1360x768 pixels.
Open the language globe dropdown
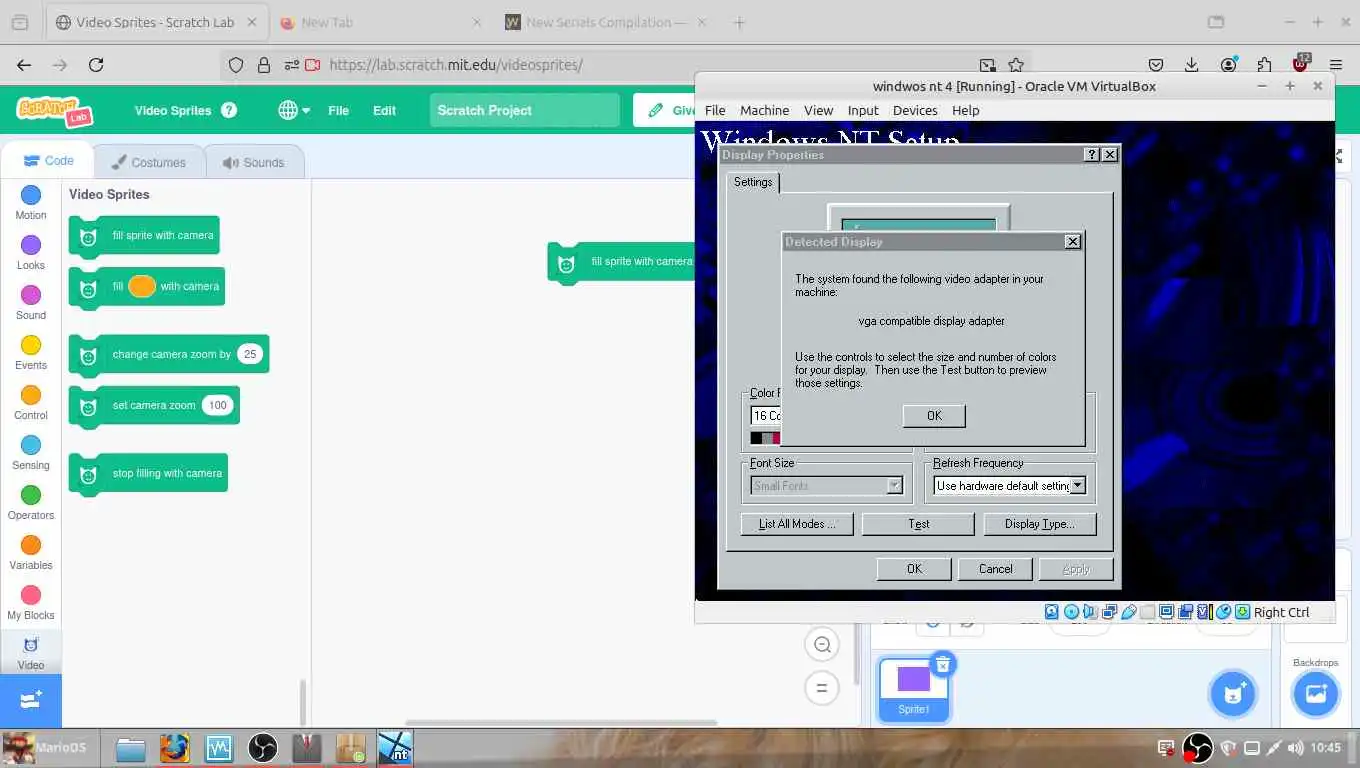click(x=294, y=110)
